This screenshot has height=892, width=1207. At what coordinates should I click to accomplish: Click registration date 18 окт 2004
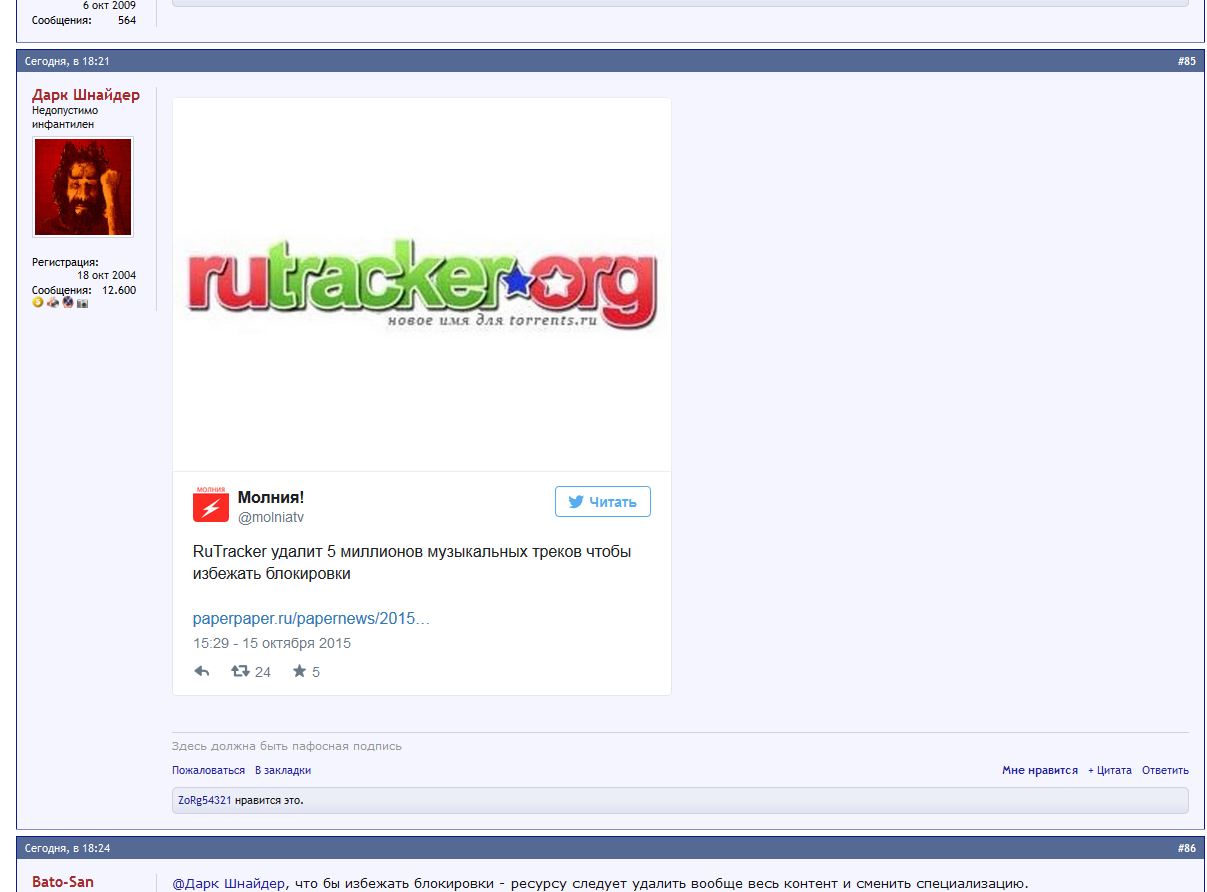coord(107,275)
